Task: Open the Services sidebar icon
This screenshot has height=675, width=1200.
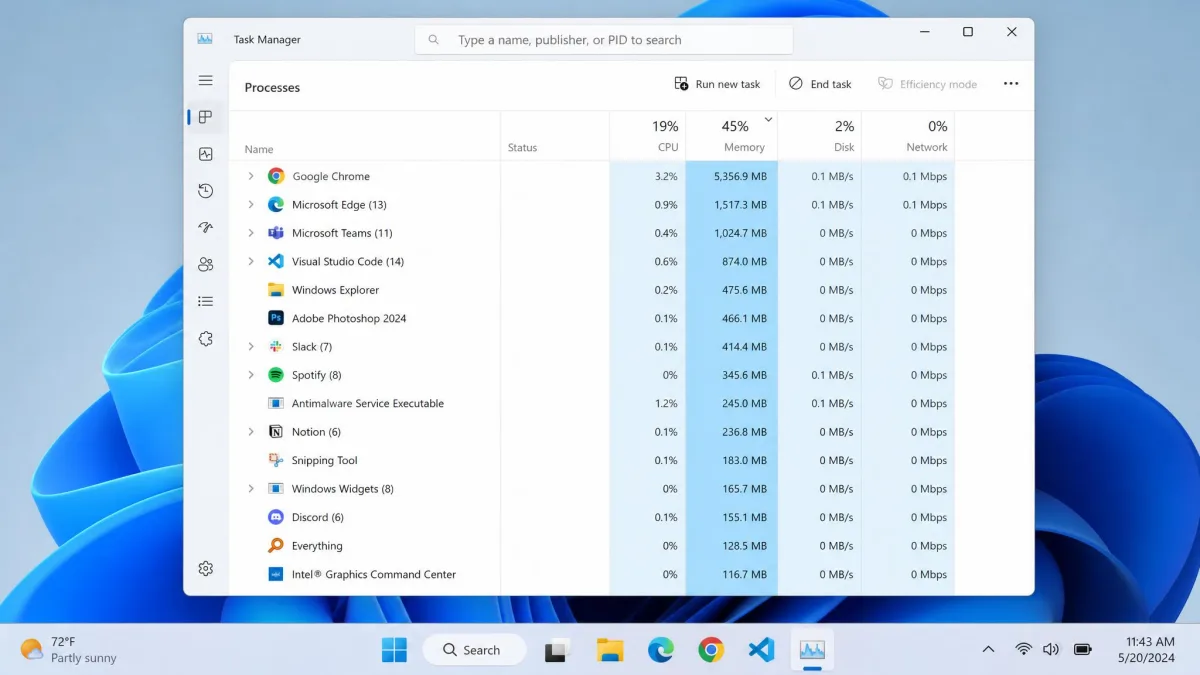Action: (x=205, y=339)
